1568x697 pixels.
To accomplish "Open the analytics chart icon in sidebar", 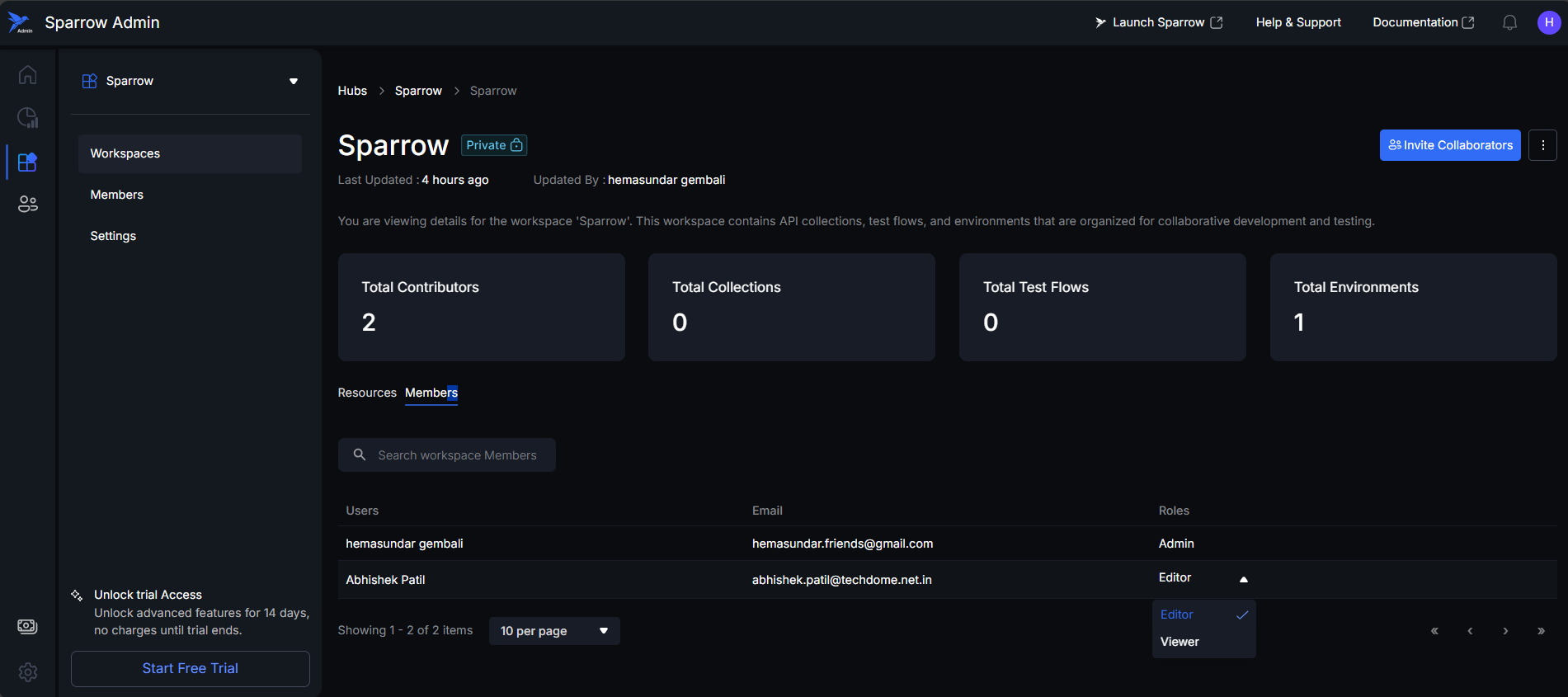I will point(27,118).
